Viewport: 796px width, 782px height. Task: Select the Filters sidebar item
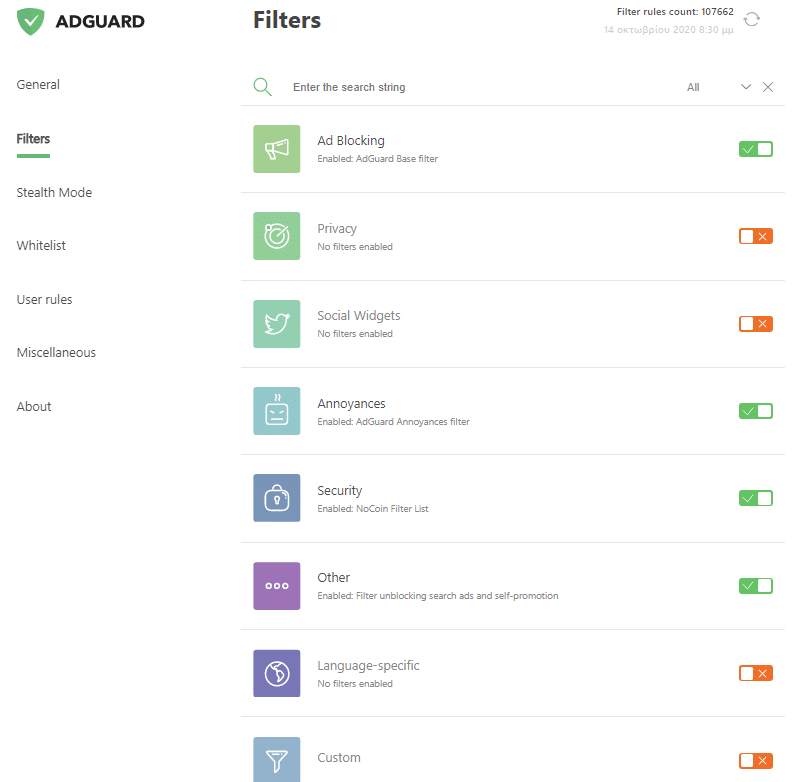pyautogui.click(x=33, y=139)
